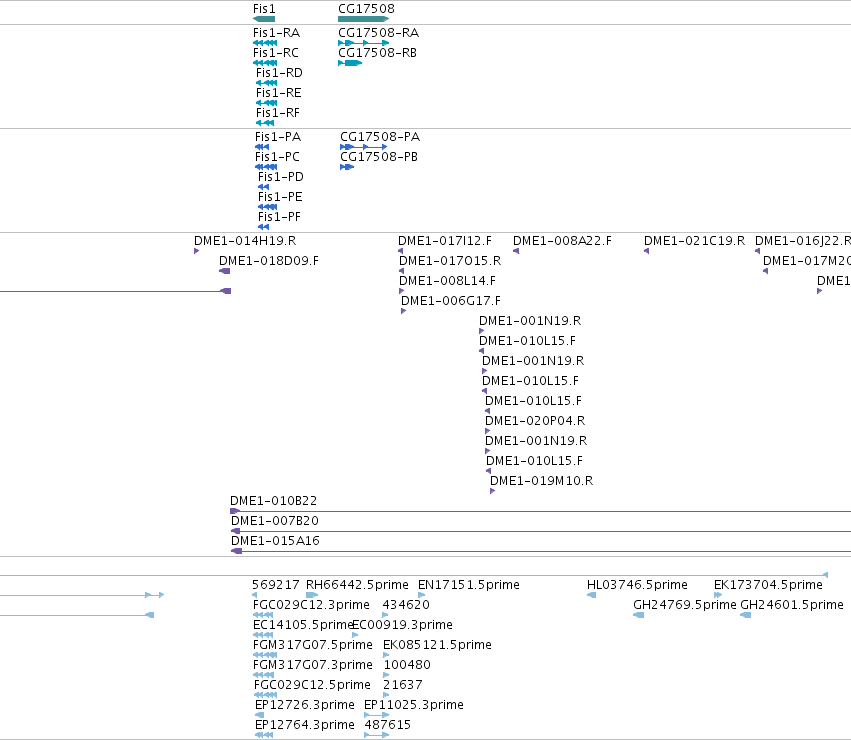This screenshot has height=740, width=851.
Task: Select transcript Fis1-RF
Action: click(x=277, y=113)
